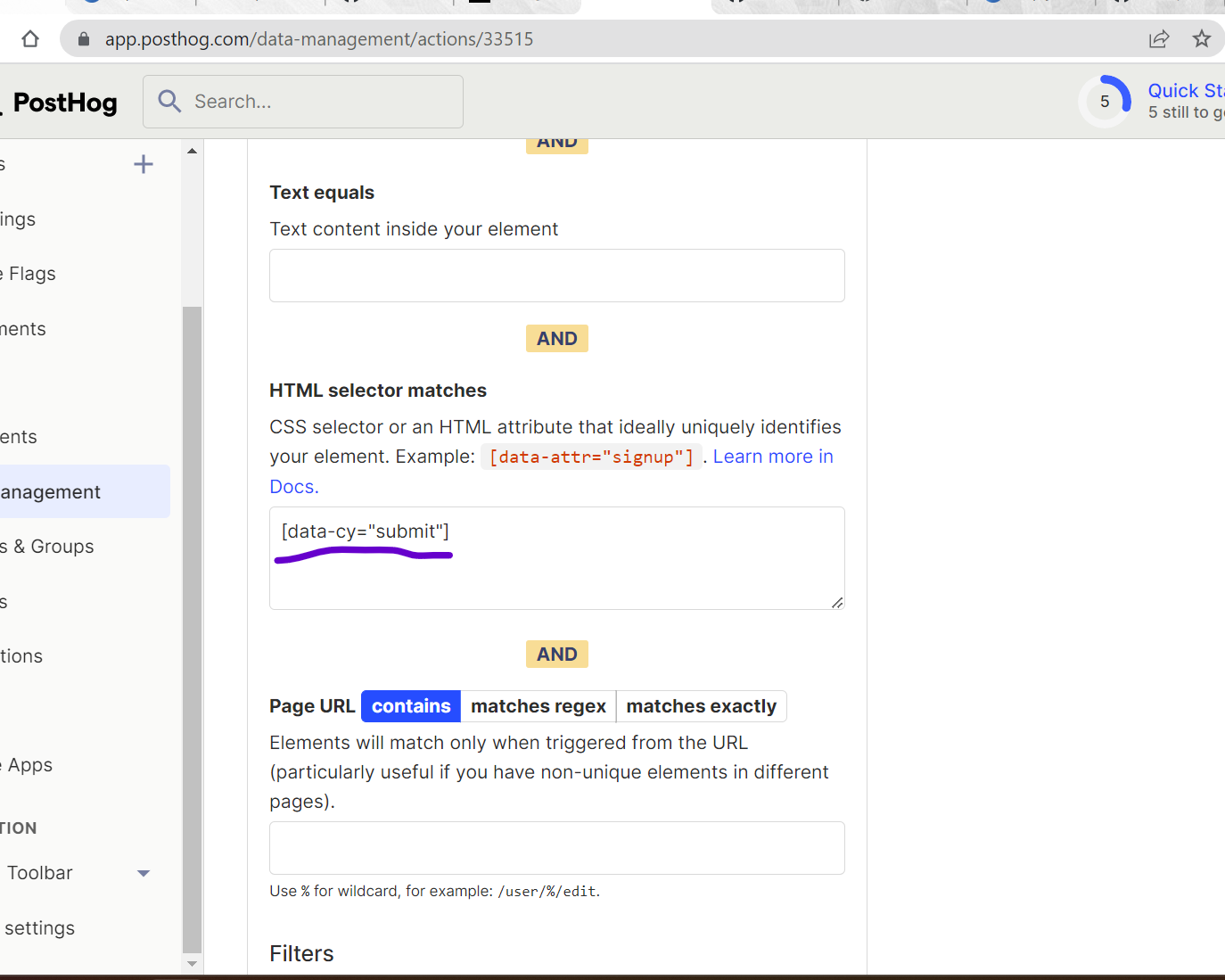Image resolution: width=1225 pixels, height=980 pixels.
Task: Open the Quick Start progress circle
Action: [1105, 102]
